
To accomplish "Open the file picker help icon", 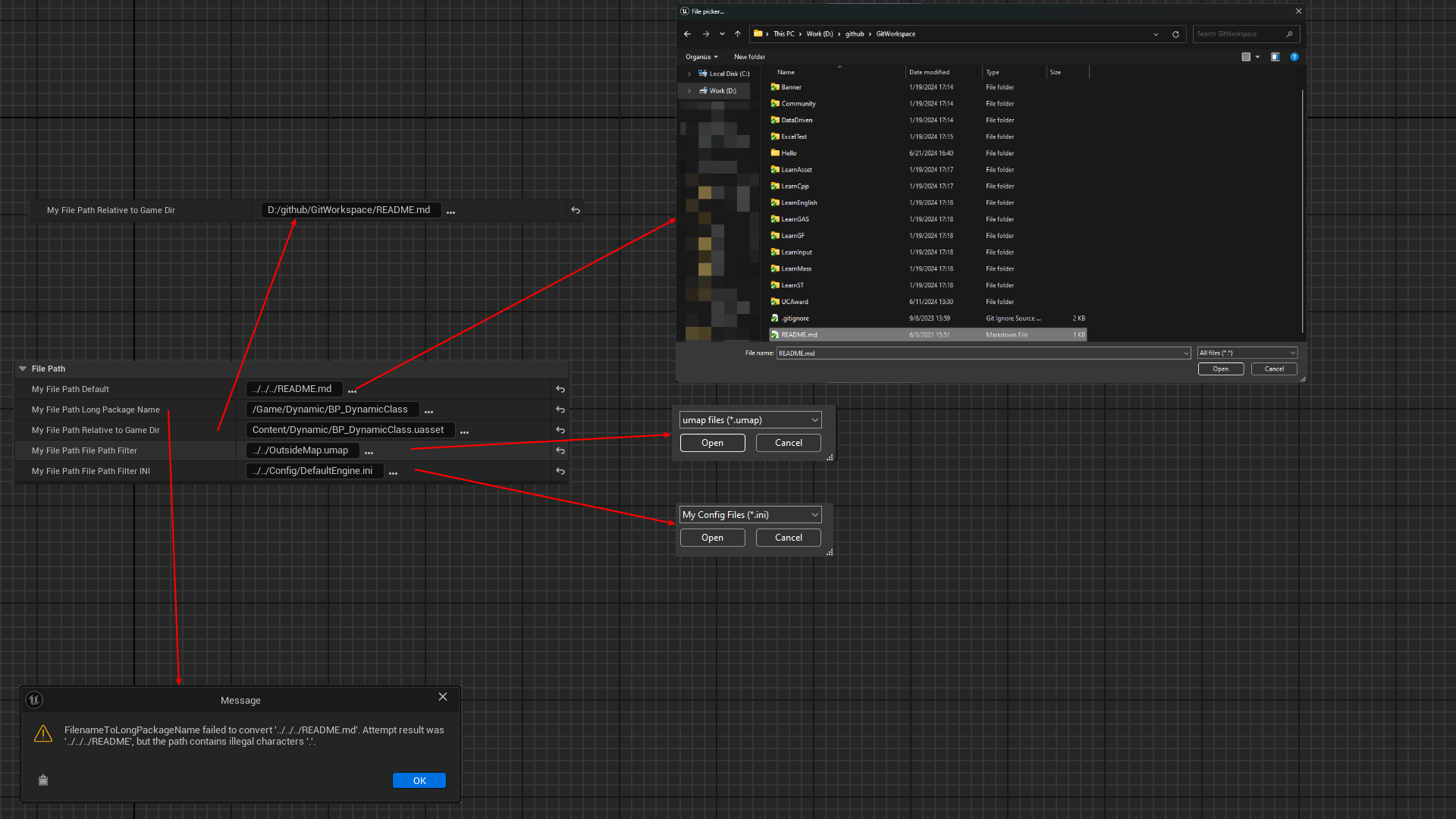I will 1294,57.
